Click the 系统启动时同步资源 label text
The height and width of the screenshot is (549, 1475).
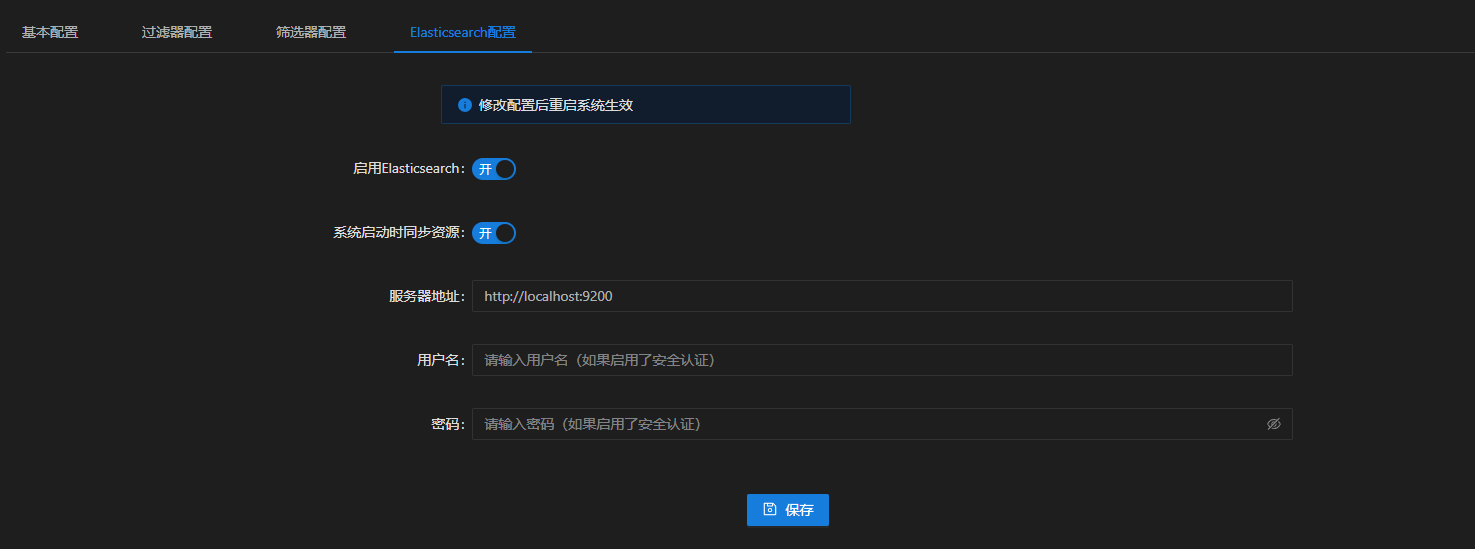397,233
